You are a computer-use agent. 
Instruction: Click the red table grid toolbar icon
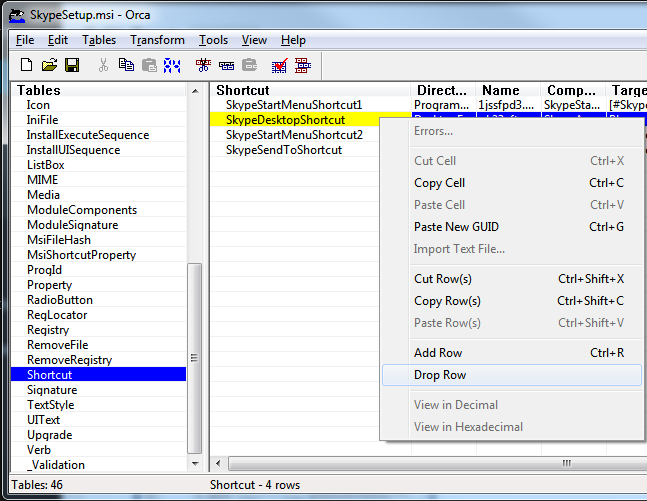(303, 65)
